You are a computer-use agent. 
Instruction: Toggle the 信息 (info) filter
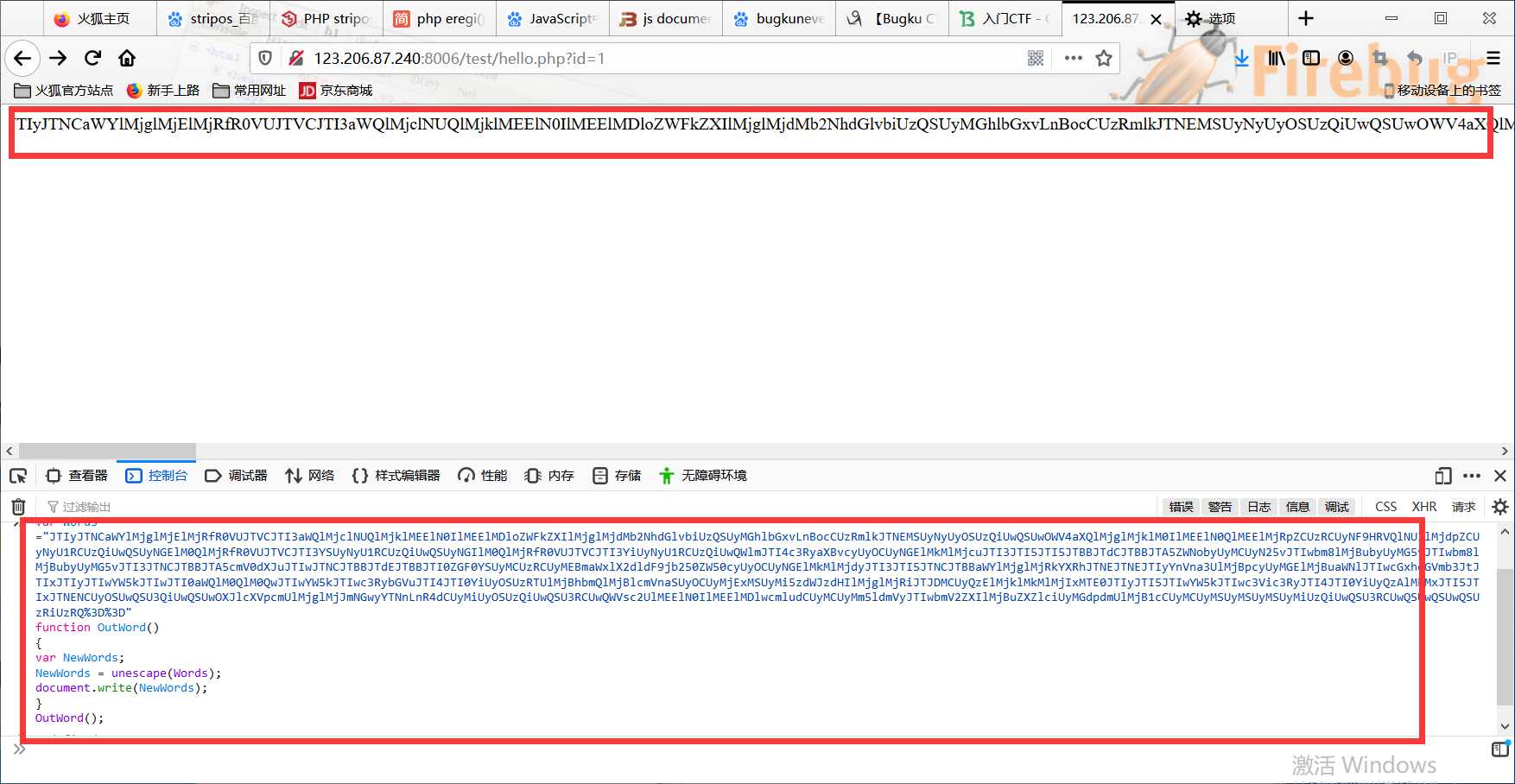tap(1297, 507)
